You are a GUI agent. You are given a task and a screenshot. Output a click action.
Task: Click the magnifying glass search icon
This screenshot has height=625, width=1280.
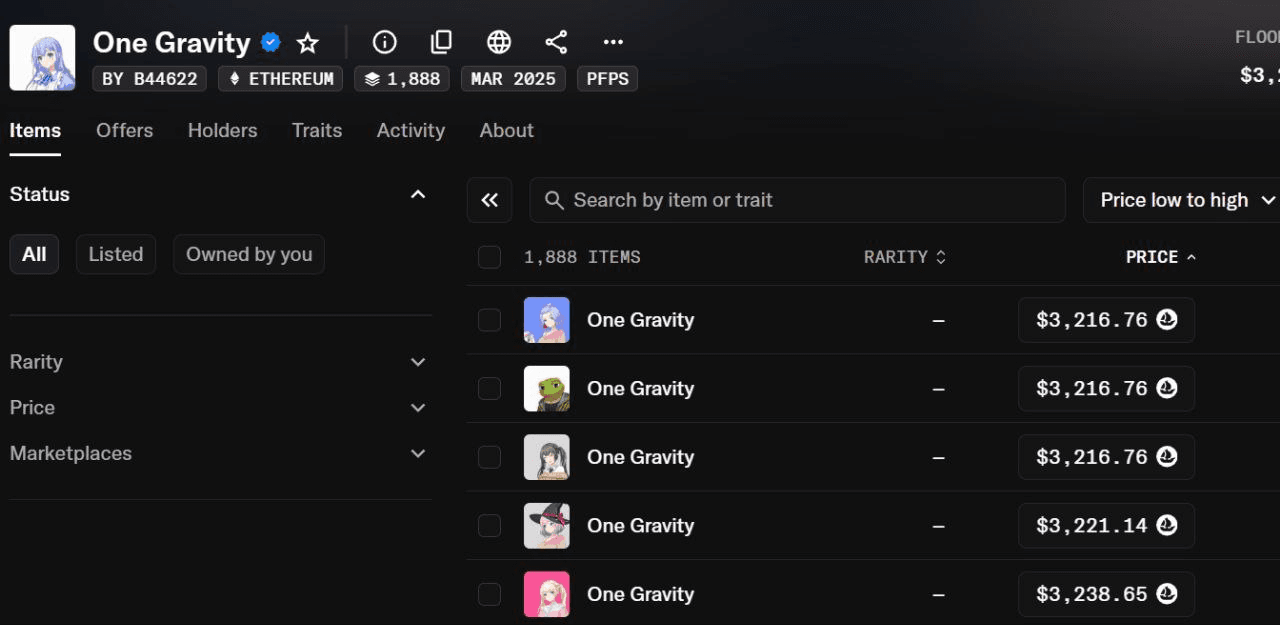click(x=554, y=200)
